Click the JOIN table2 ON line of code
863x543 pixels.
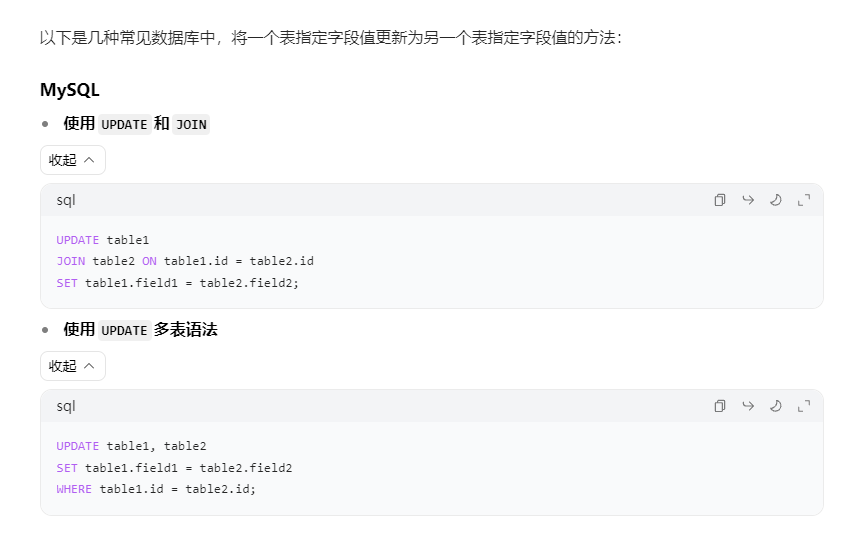[x=185, y=261]
